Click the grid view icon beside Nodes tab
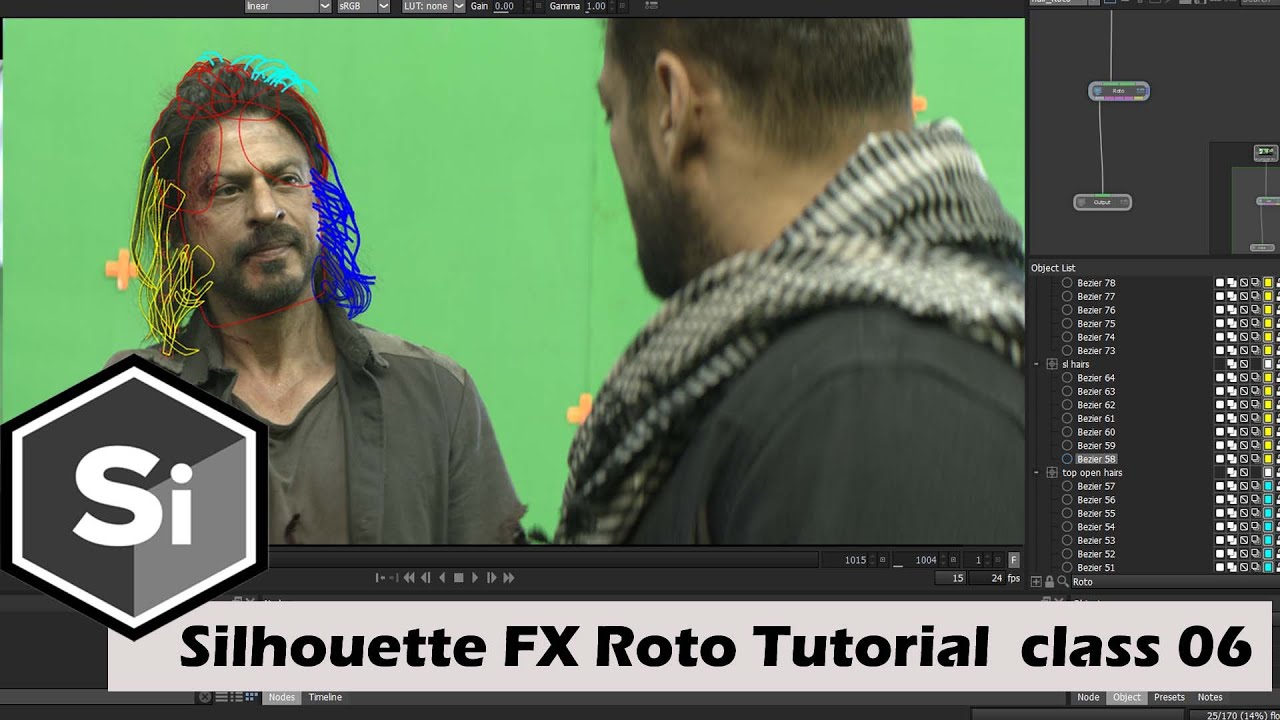The width and height of the screenshot is (1280, 720). (251, 697)
